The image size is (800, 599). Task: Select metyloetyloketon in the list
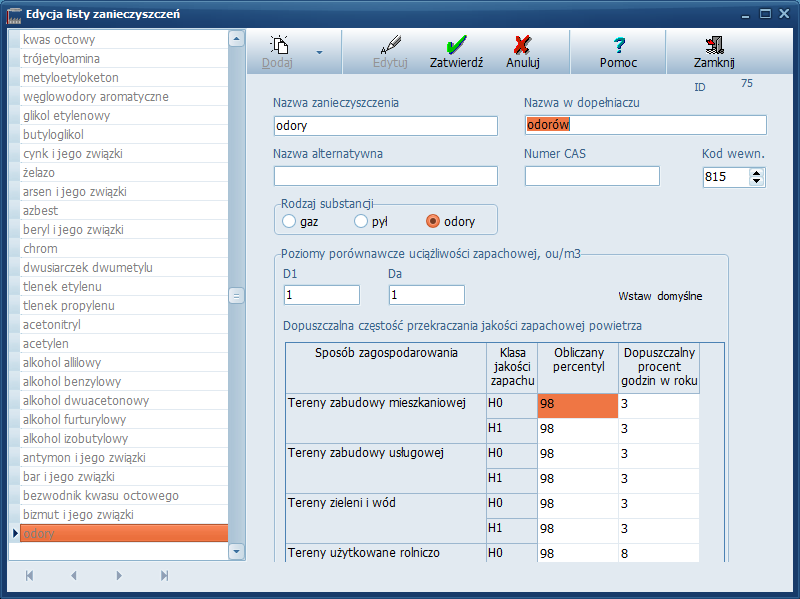point(124,78)
